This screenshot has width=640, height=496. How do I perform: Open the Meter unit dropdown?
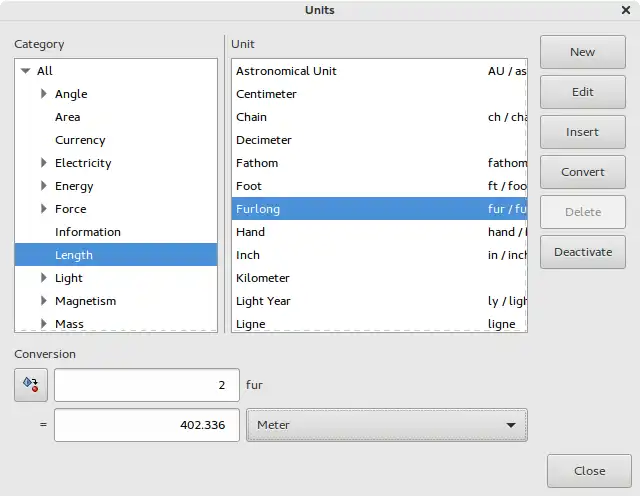coord(386,425)
